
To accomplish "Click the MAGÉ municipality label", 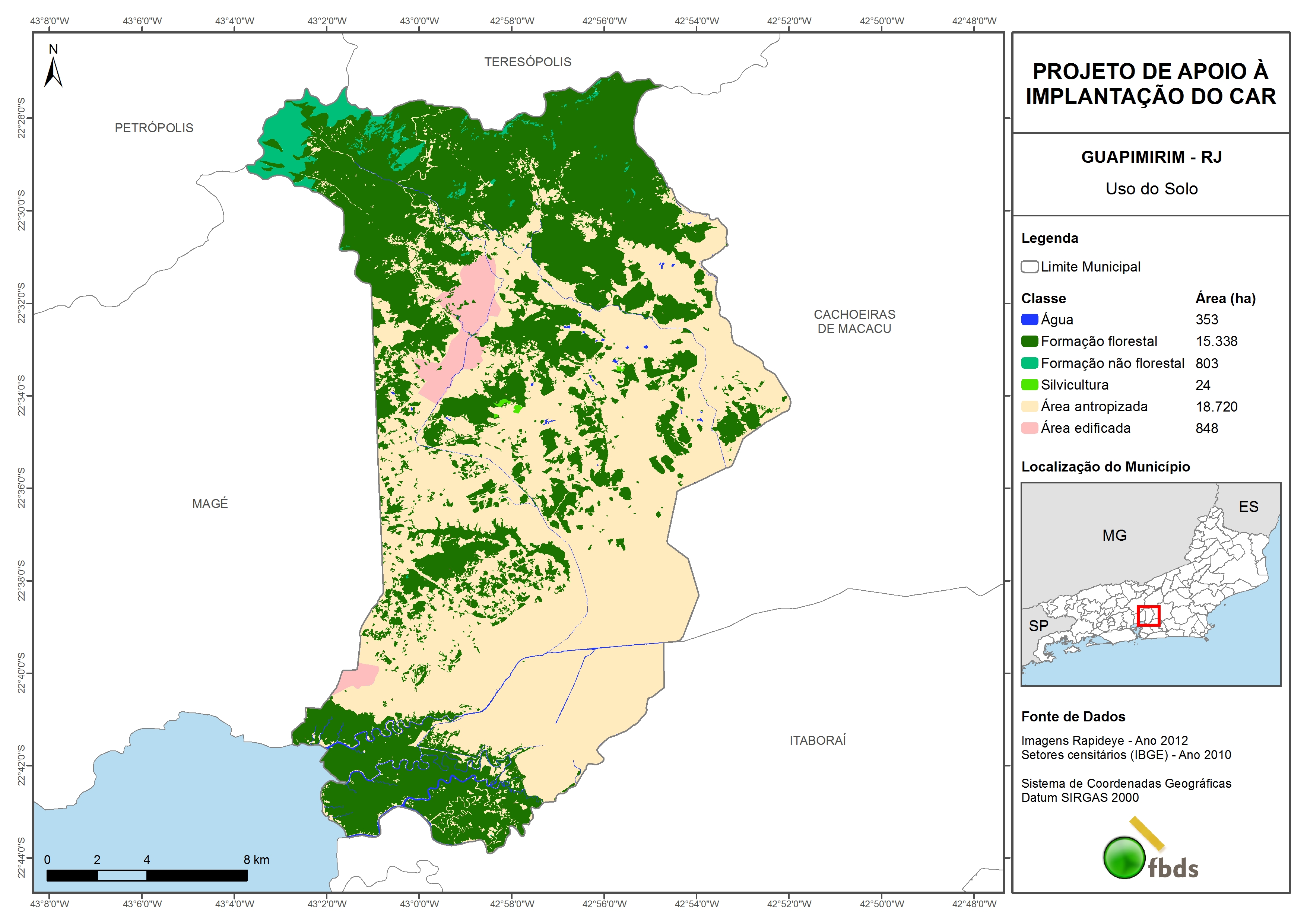I will (x=209, y=503).
